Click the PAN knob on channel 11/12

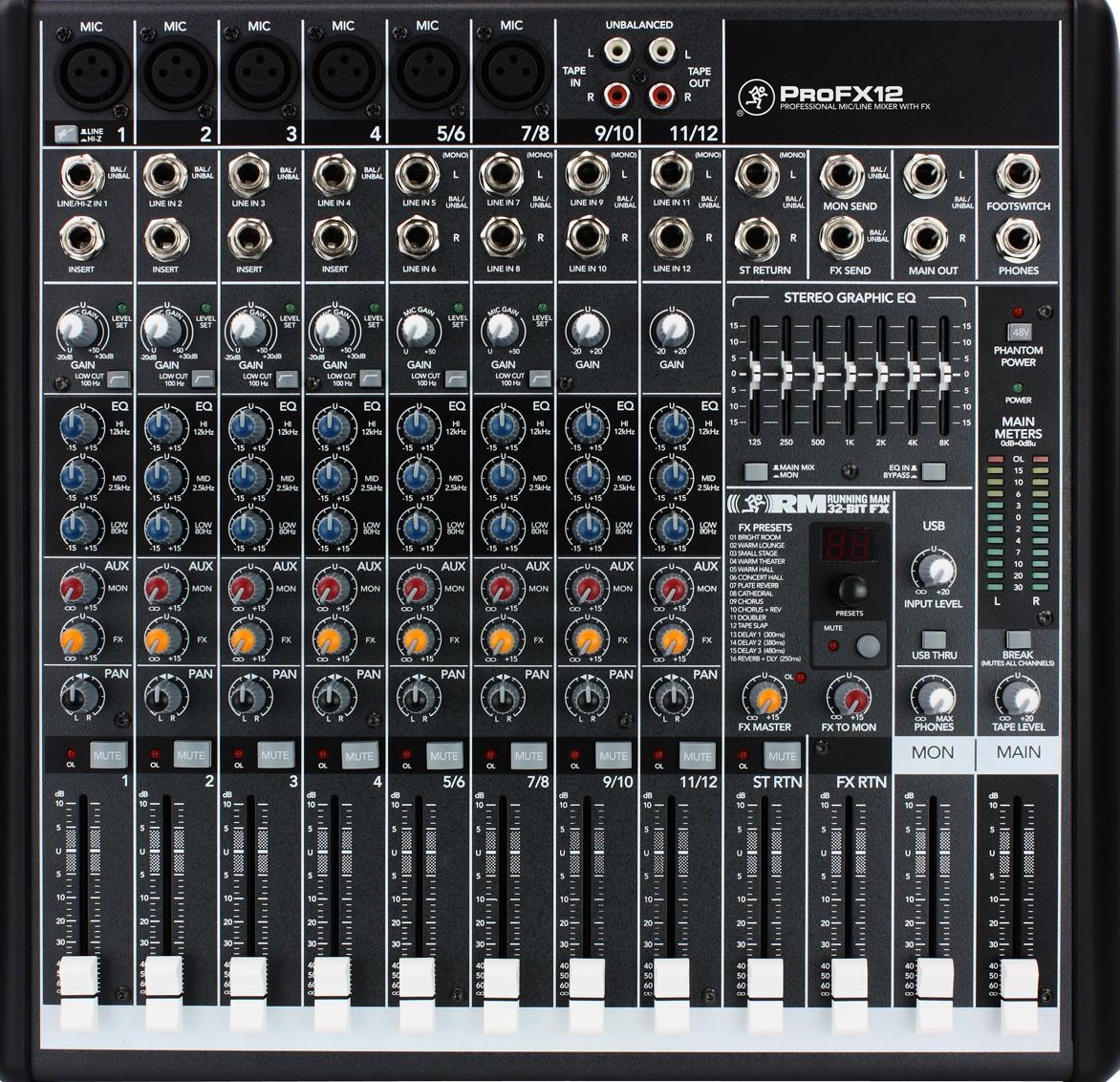click(672, 696)
